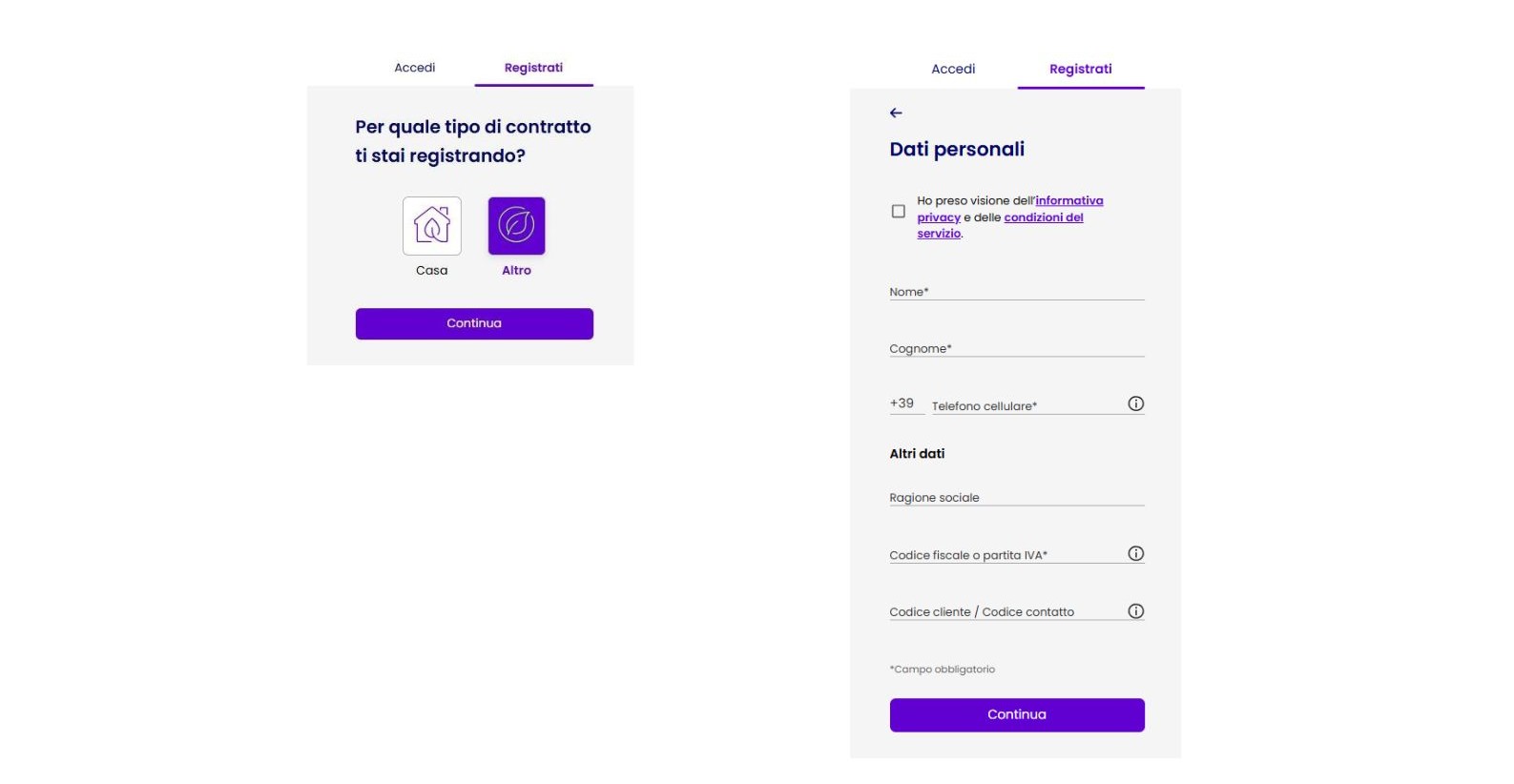
Task: Focus the Cognome input field
Action: tap(1016, 348)
